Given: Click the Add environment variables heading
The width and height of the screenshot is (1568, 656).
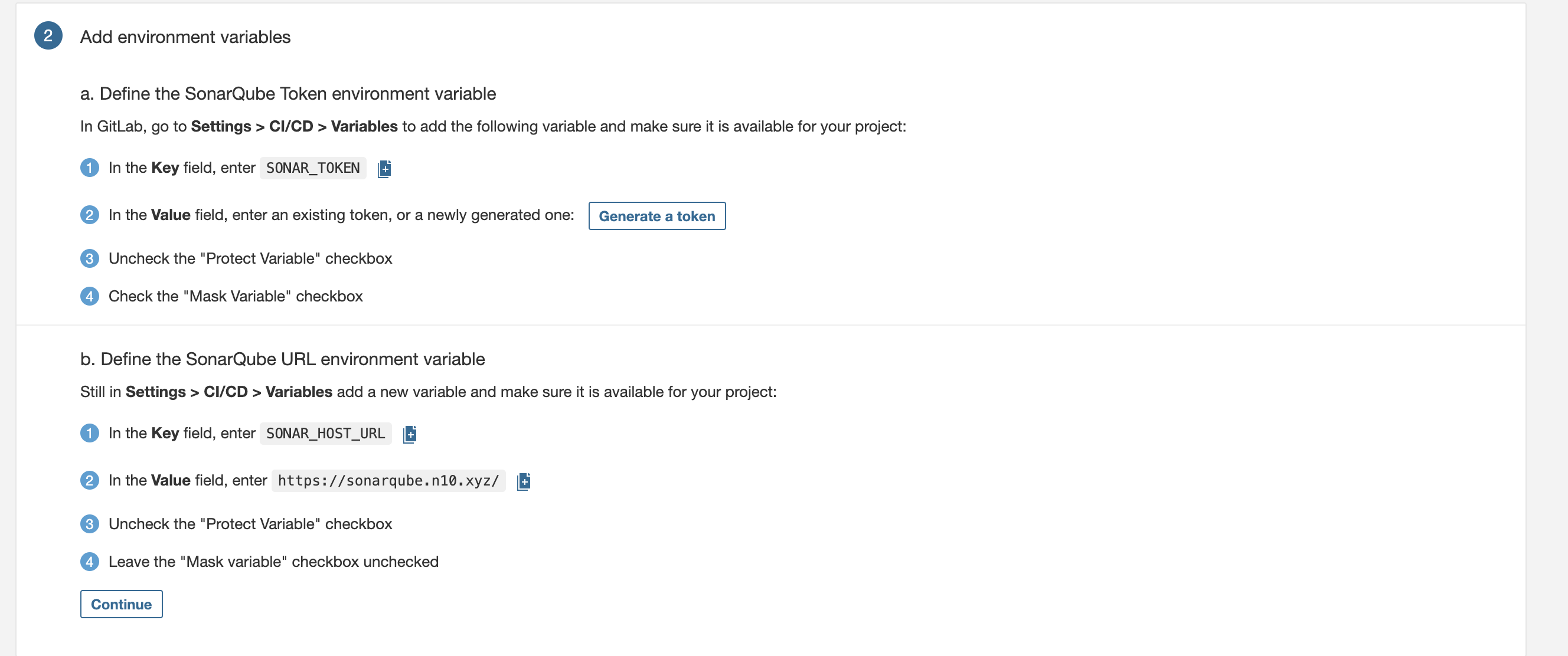Looking at the screenshot, I should [185, 37].
